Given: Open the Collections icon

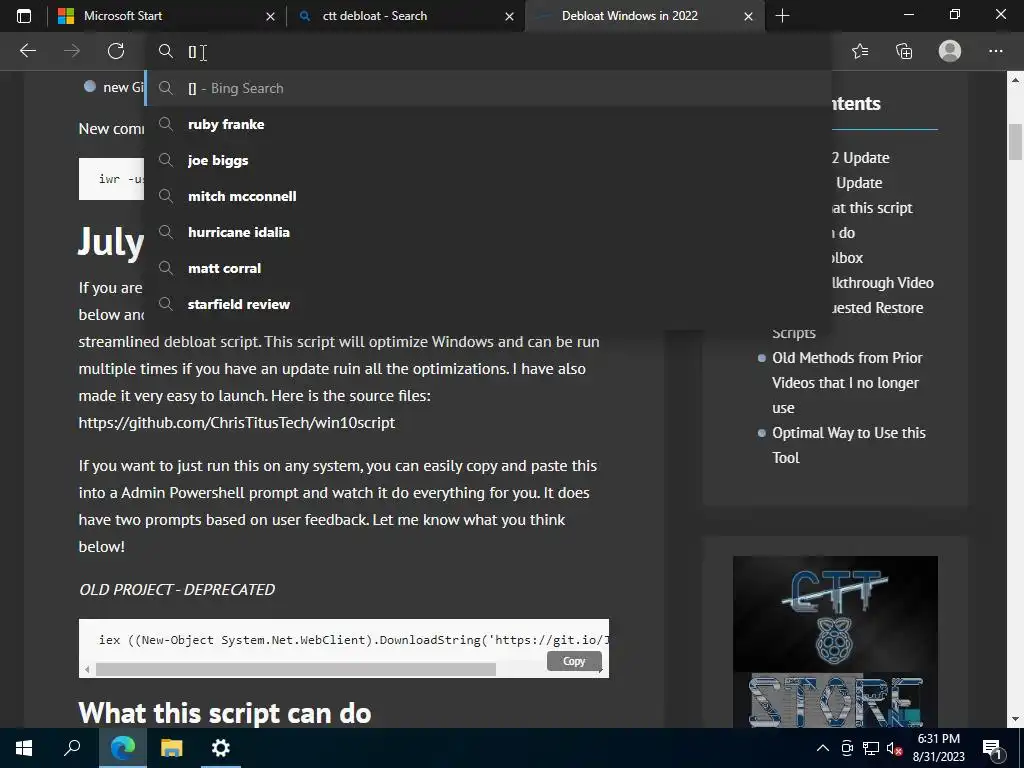Looking at the screenshot, I should tap(904, 51).
